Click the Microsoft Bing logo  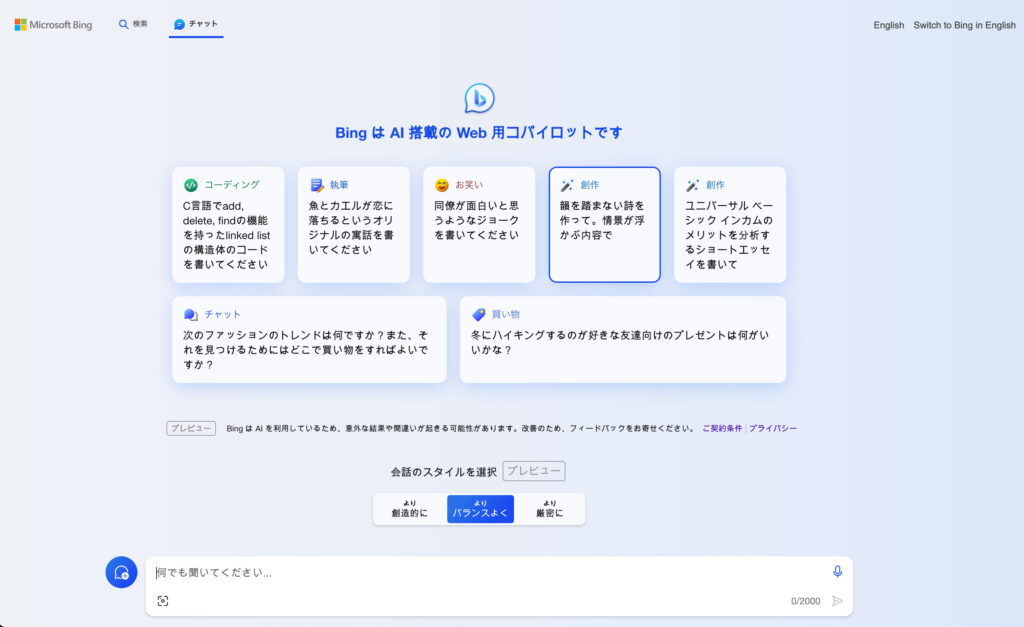click(53, 25)
